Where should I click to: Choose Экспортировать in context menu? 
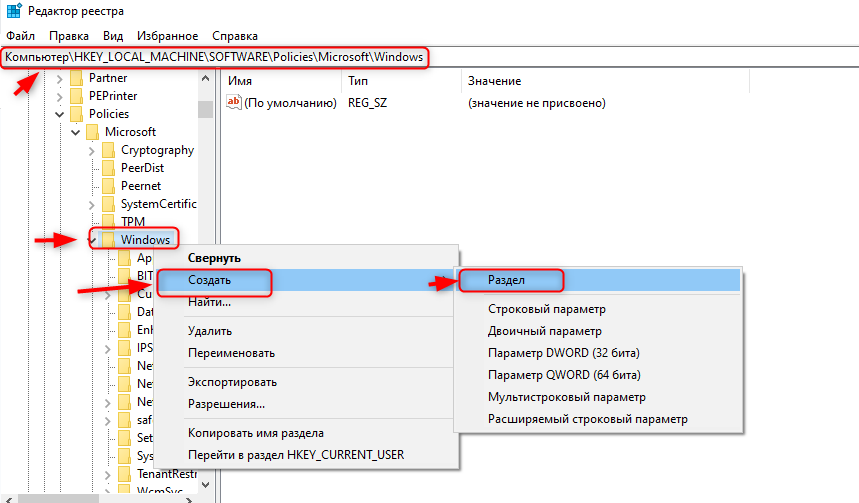pyautogui.click(x=306, y=382)
